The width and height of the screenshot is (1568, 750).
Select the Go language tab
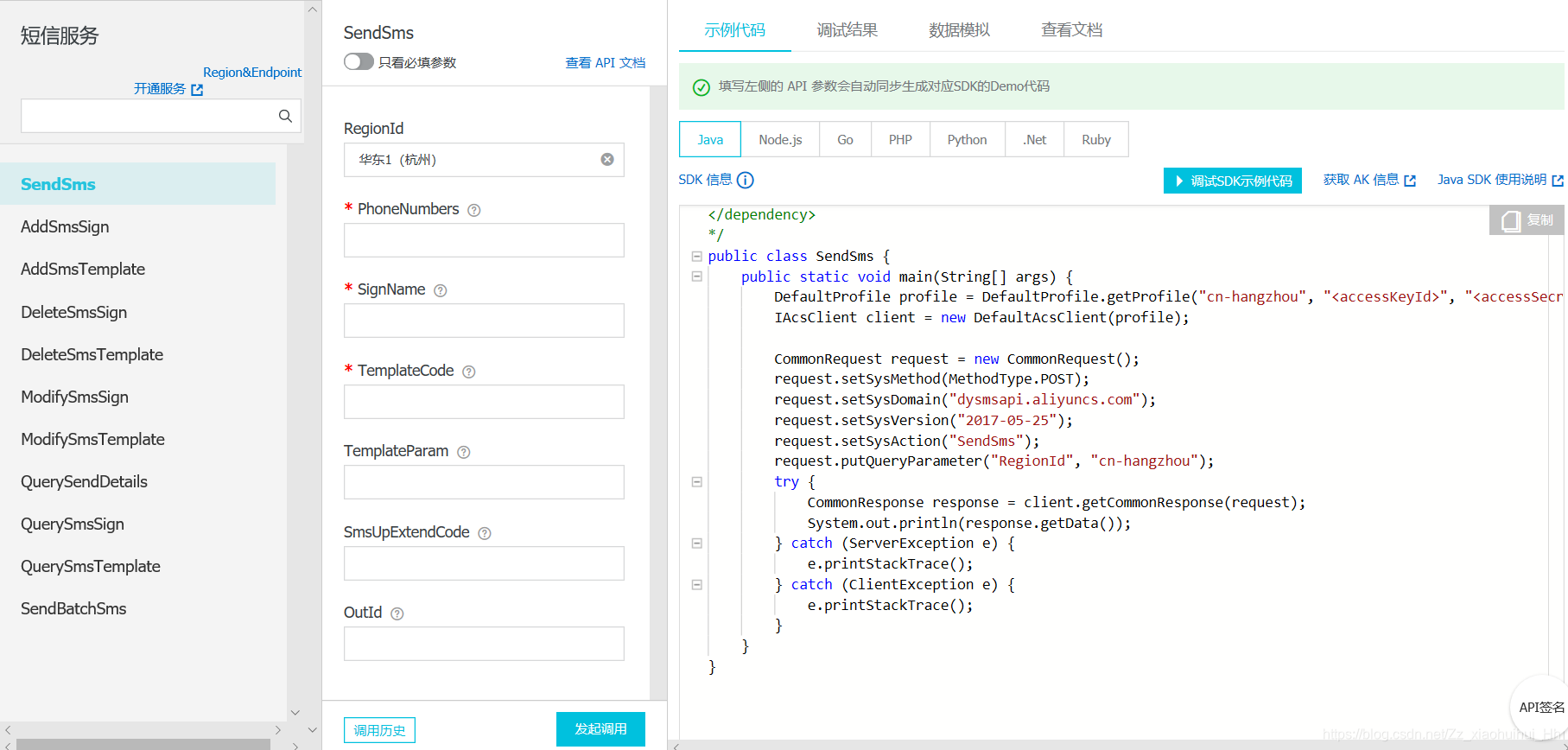(x=845, y=139)
